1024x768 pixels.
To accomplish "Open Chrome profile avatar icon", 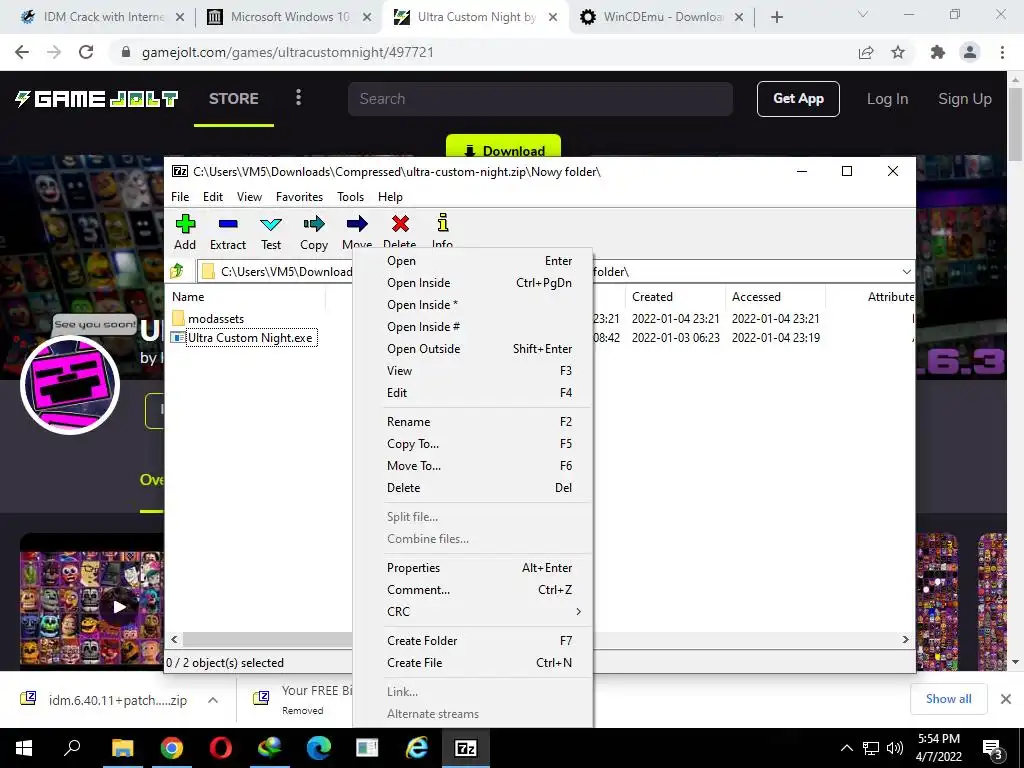I will (x=970, y=52).
